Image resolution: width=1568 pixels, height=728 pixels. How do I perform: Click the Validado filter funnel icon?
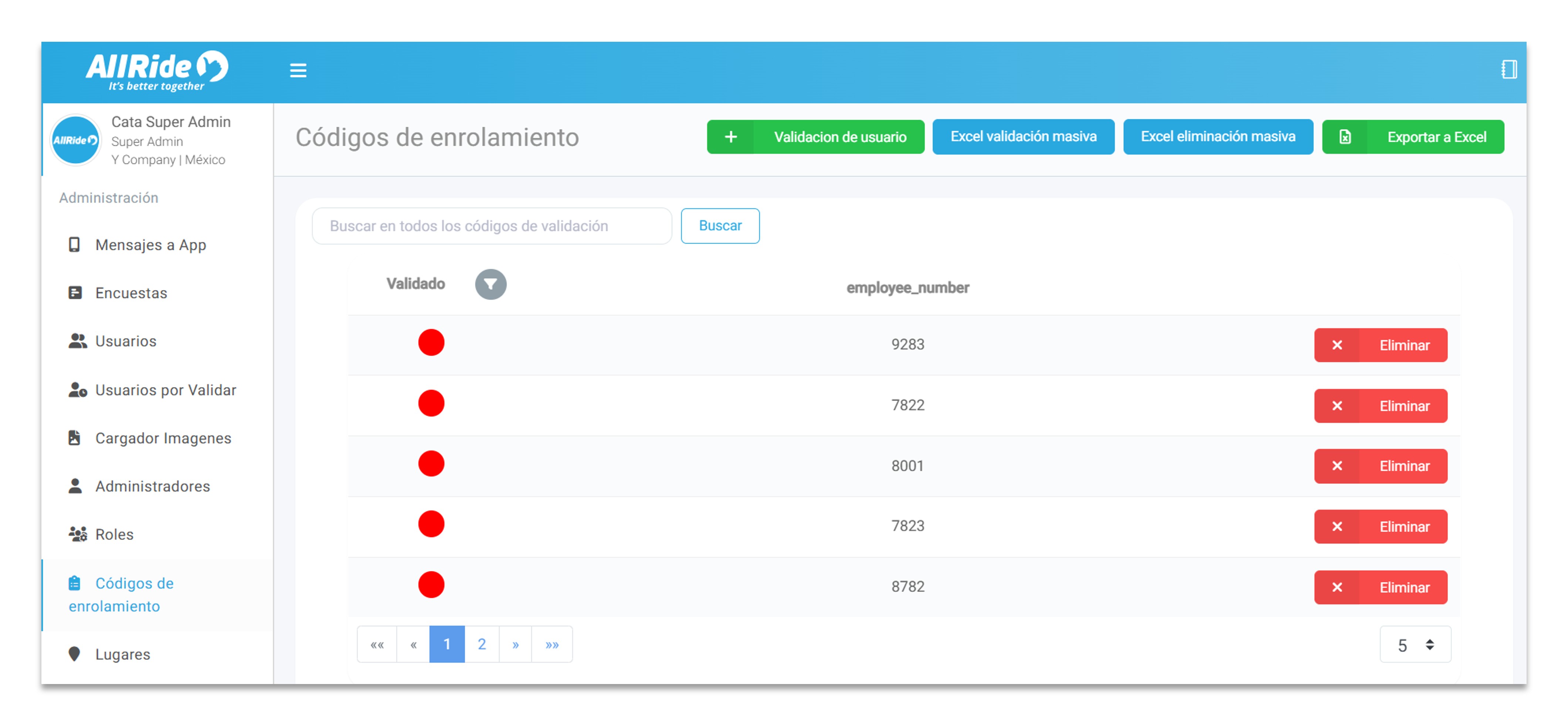pos(490,284)
